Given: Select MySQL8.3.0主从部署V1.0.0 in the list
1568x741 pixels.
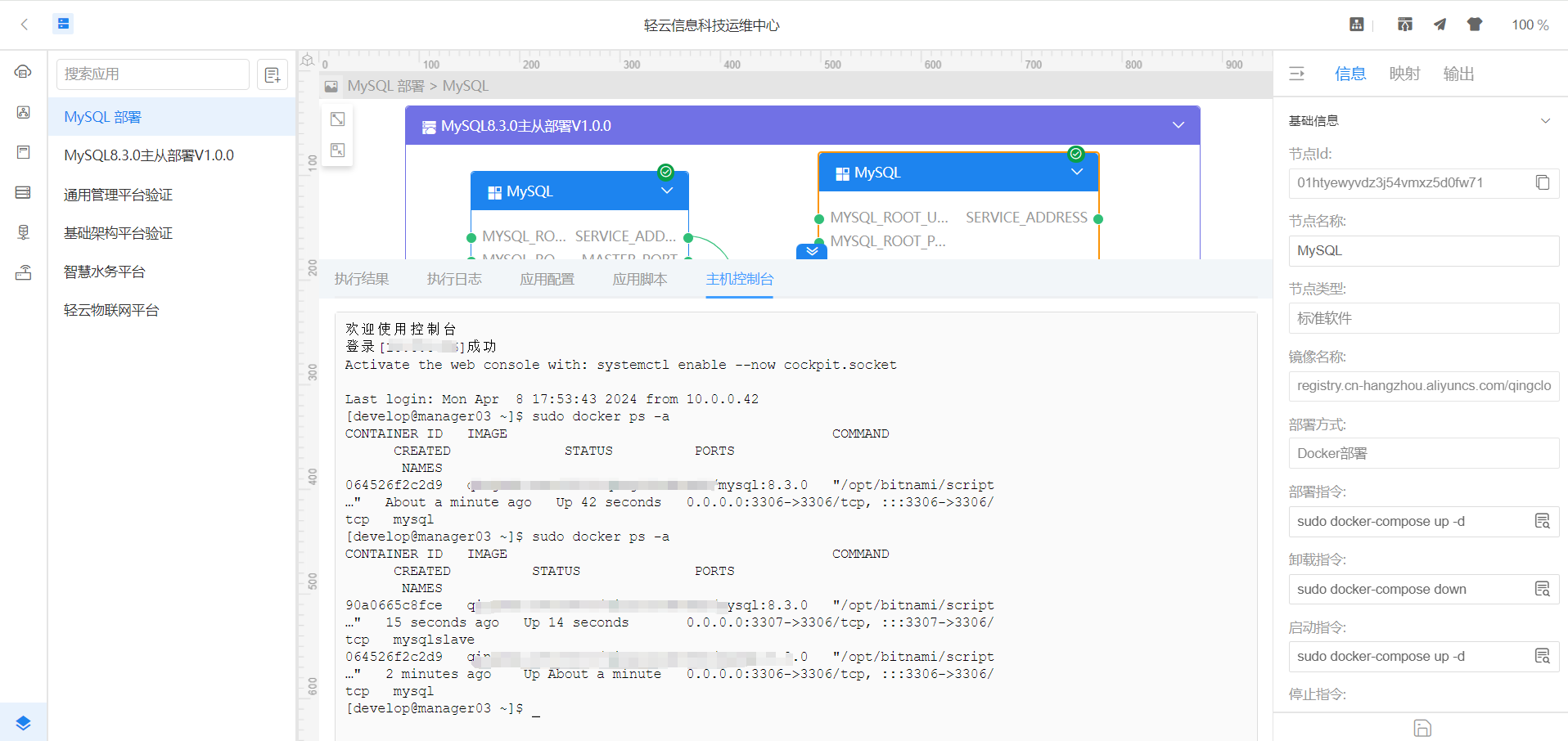Looking at the screenshot, I should (x=172, y=155).
